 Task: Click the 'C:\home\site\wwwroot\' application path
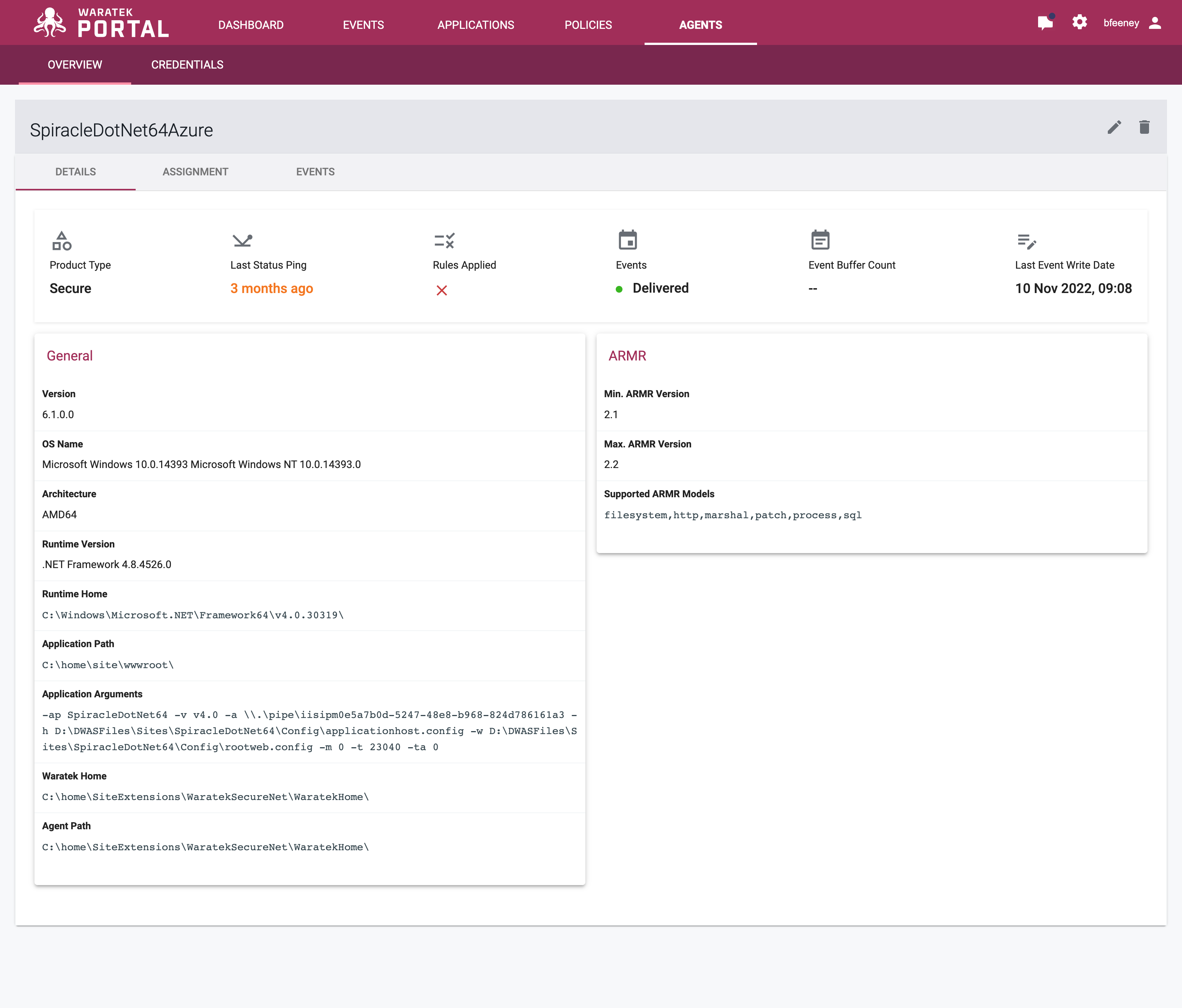point(108,665)
